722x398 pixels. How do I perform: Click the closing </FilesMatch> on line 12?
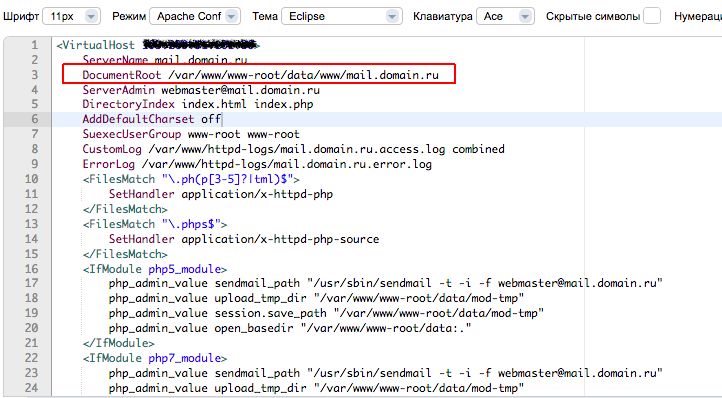125,209
